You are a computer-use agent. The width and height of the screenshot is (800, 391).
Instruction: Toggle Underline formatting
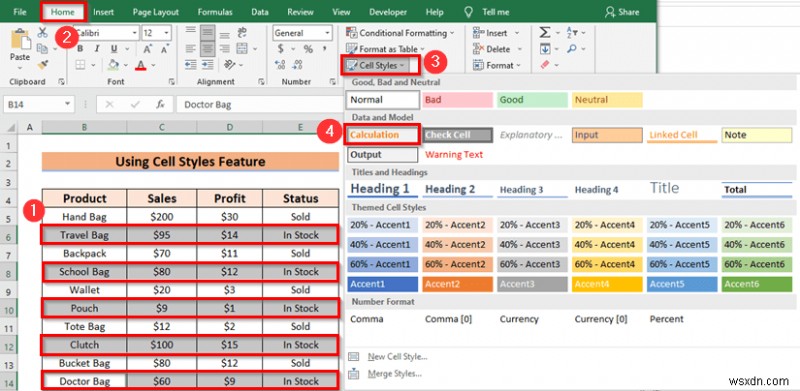click(114, 49)
